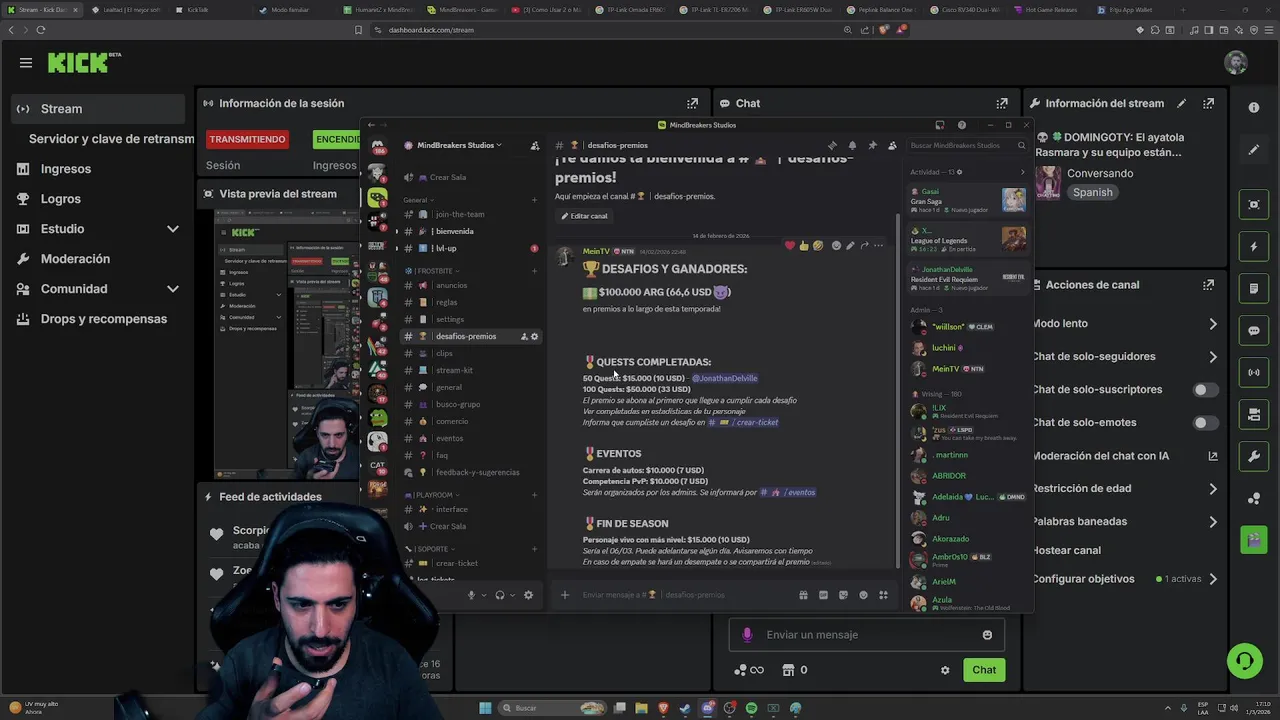
Task: Click the lightning bolt icon in right toolbar
Action: point(1254,247)
